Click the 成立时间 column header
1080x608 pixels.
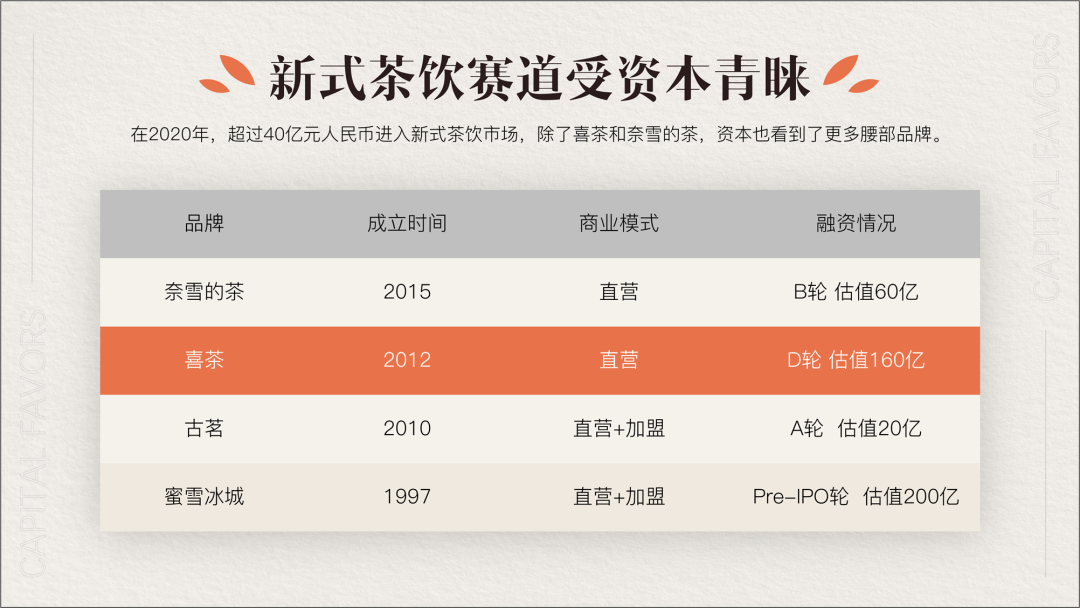407,223
